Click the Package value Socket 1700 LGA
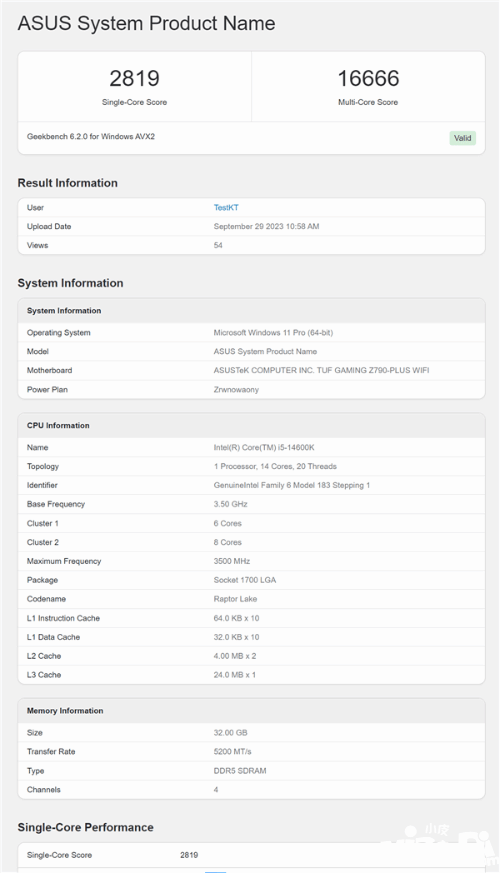The image size is (500, 873). [244, 580]
